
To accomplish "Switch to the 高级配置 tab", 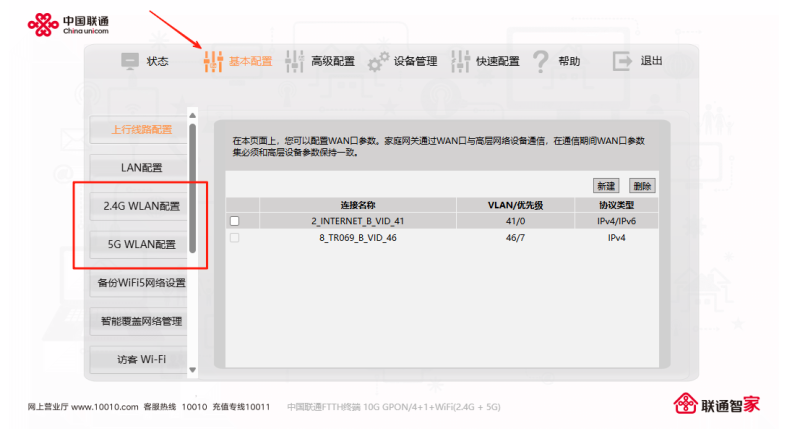I will (333, 61).
